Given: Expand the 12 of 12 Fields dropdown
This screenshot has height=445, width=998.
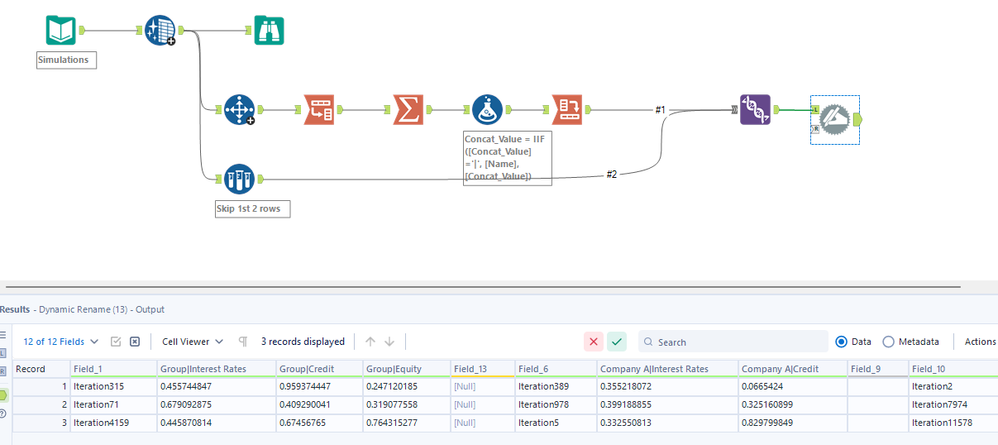Looking at the screenshot, I should coord(60,342).
